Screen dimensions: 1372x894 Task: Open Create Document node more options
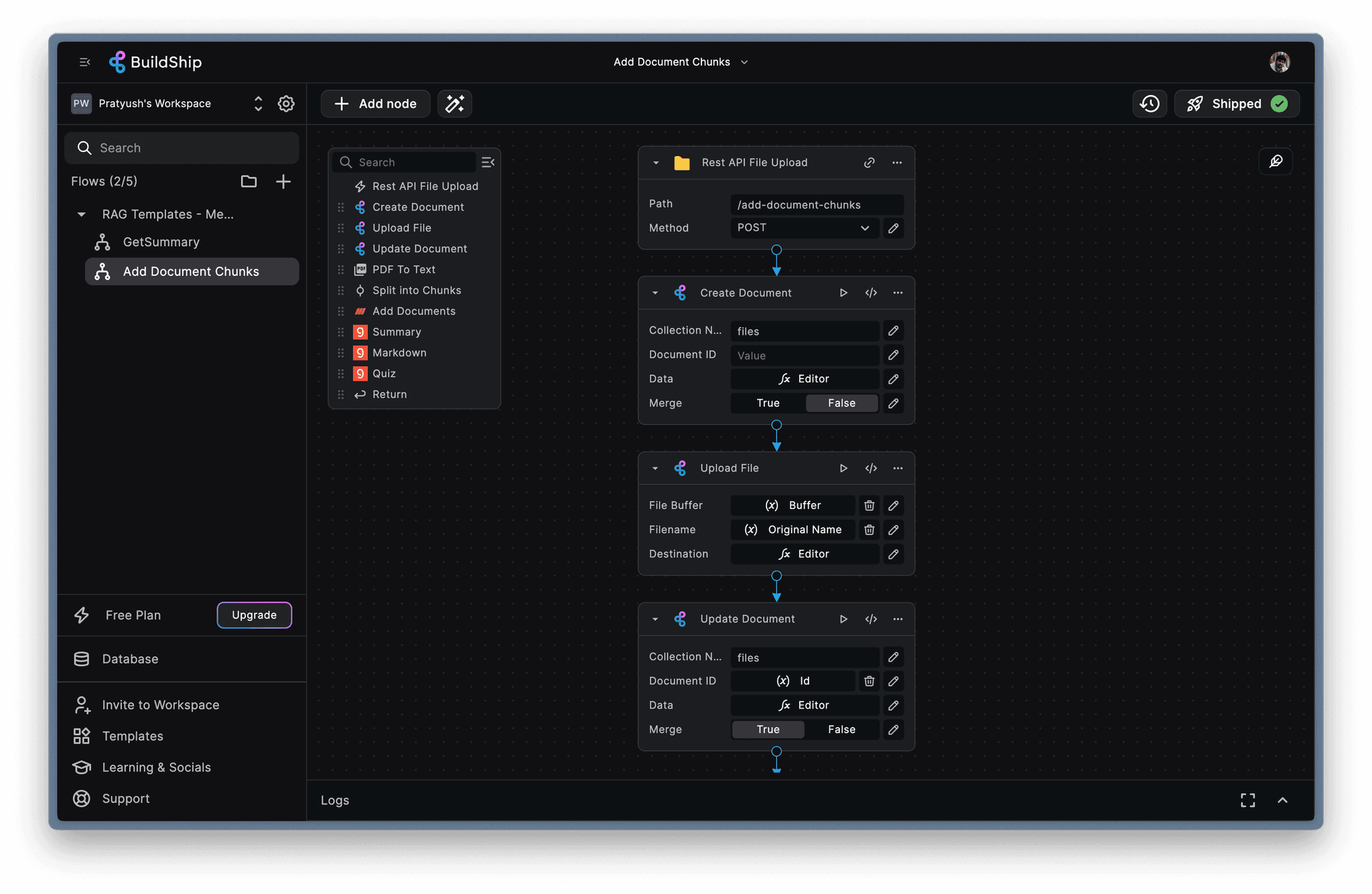[898, 293]
